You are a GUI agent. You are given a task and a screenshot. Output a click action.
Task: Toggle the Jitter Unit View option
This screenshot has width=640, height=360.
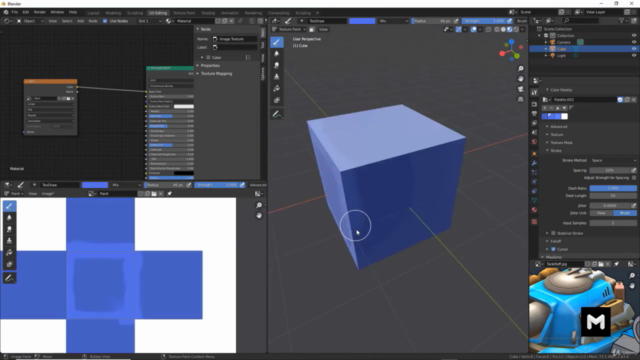click(601, 213)
